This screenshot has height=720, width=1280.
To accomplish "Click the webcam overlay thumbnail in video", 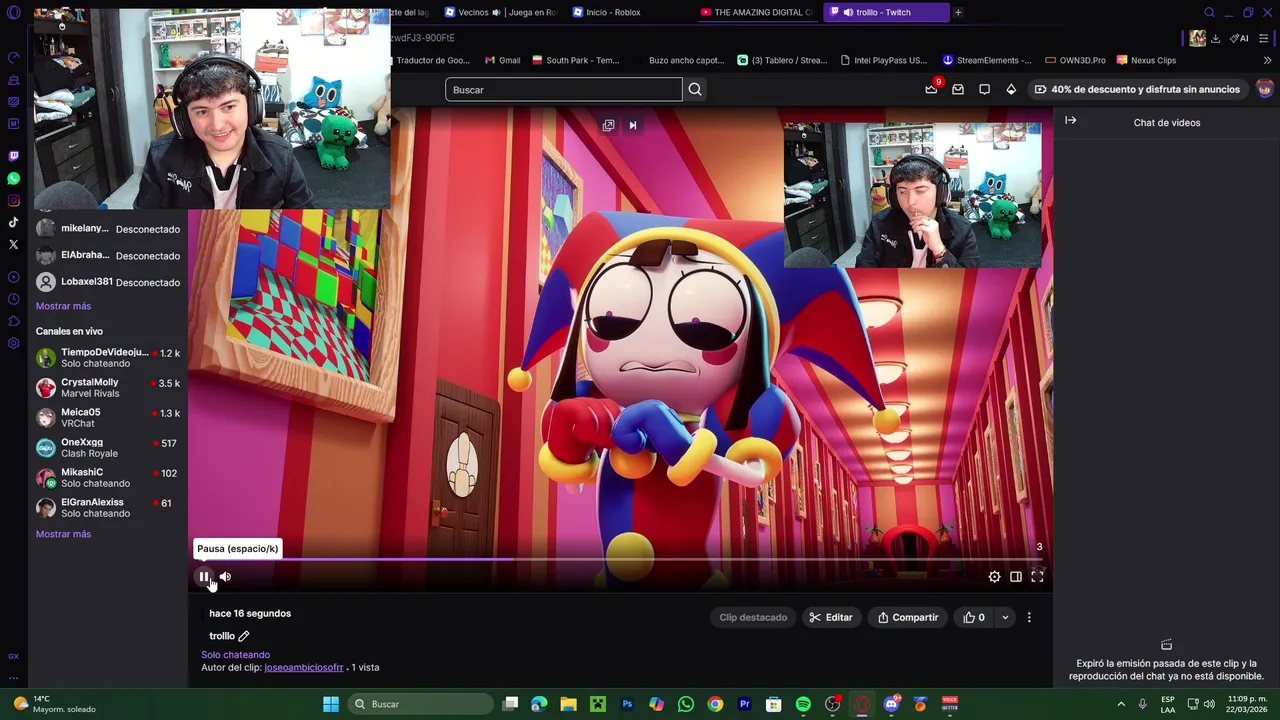I will point(912,195).
